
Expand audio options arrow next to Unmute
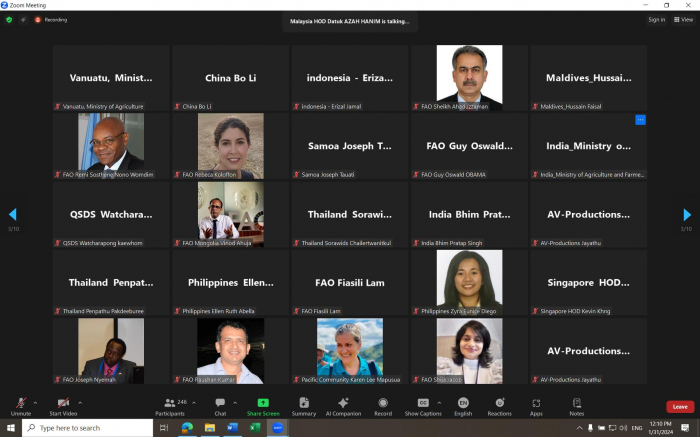click(x=35, y=402)
